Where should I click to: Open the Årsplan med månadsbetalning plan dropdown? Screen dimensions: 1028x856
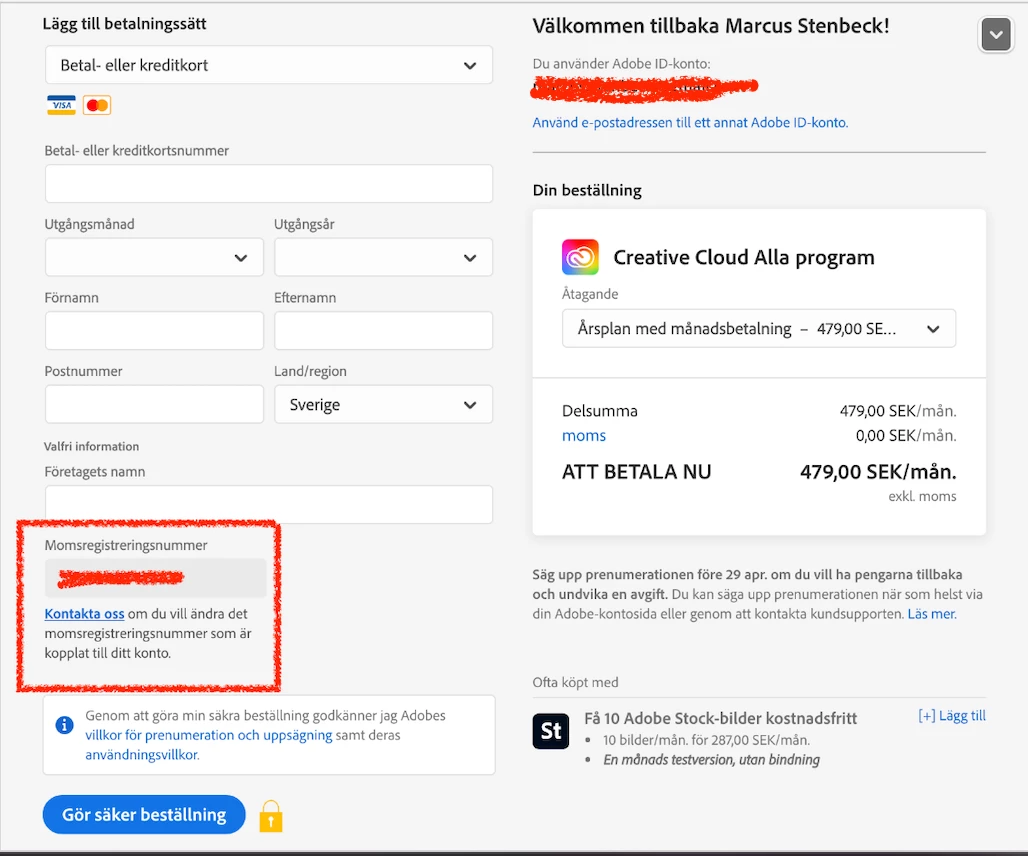click(759, 328)
